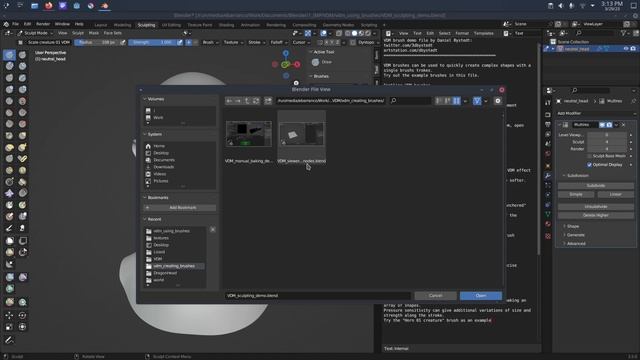The height and width of the screenshot is (360, 640).
Task: Click Cancel in the file dialog
Action: pyautogui.click(x=435, y=296)
